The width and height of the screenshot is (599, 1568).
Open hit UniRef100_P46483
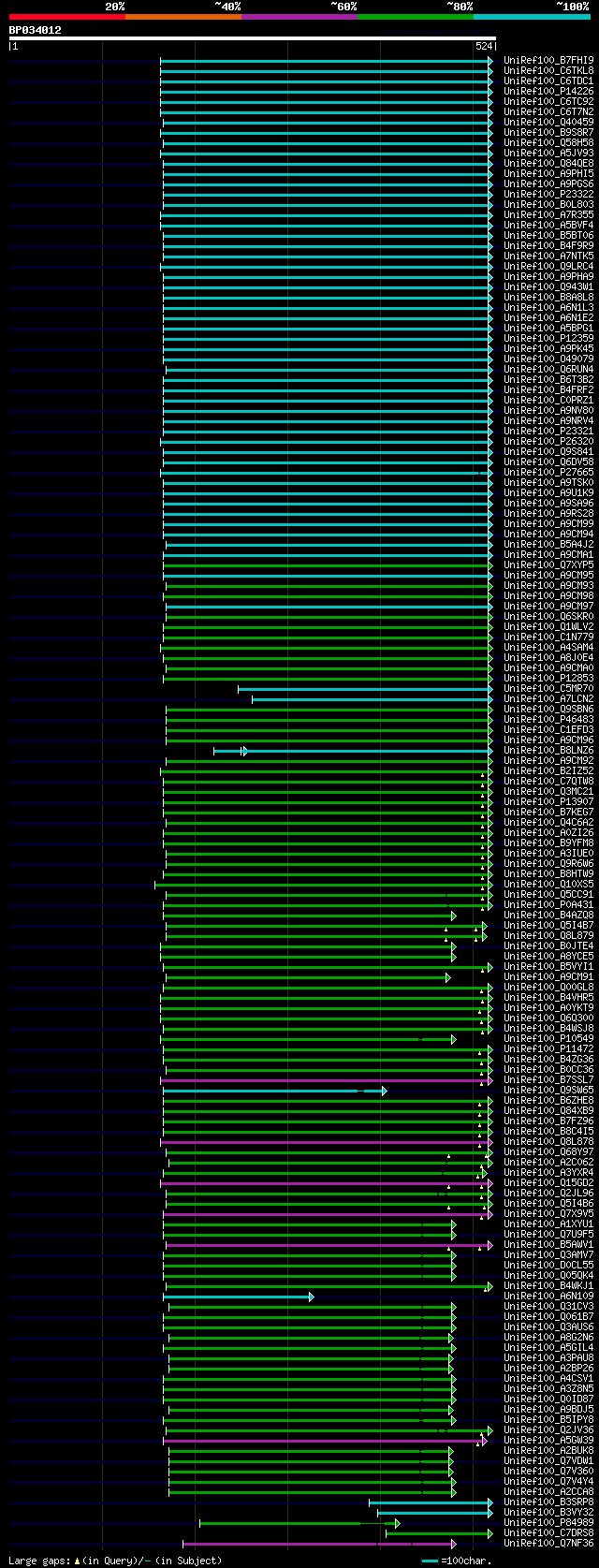[x=548, y=719]
